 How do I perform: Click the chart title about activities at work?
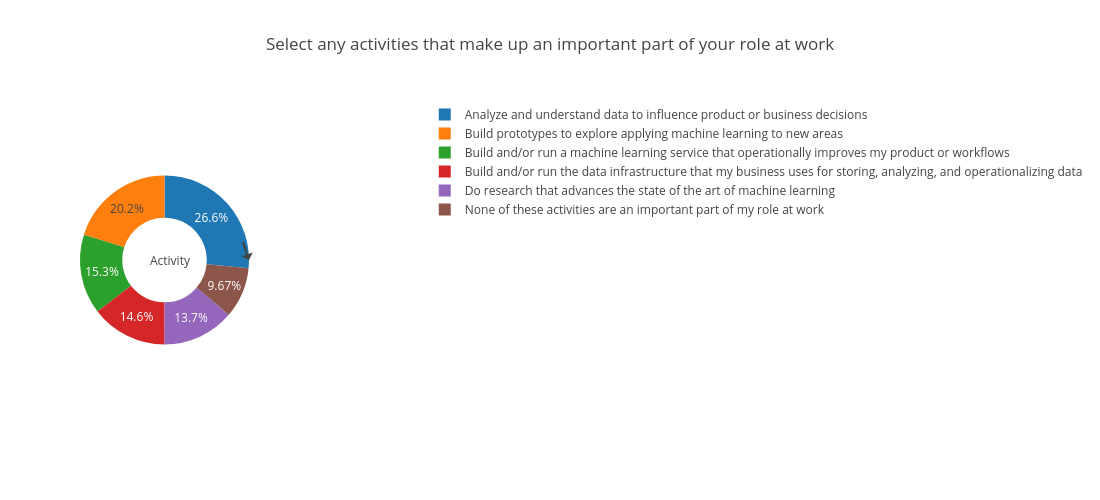tap(549, 44)
